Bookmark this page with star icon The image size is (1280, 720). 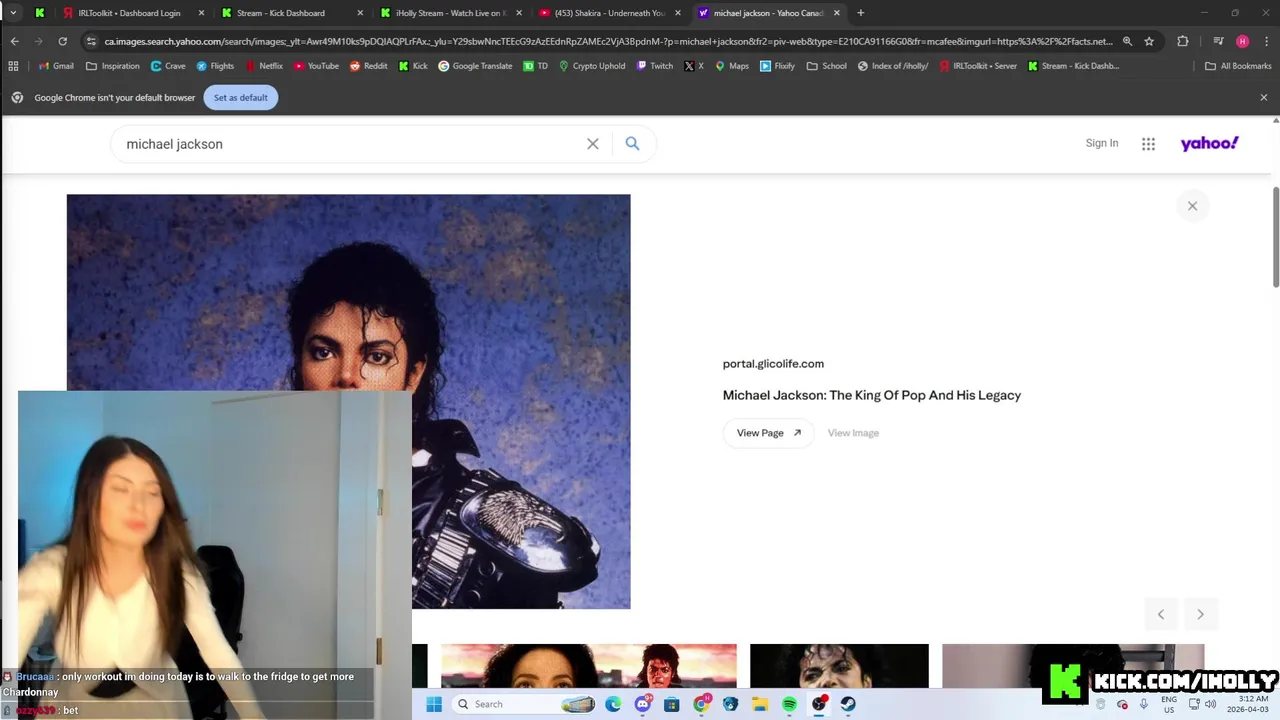tap(1149, 41)
